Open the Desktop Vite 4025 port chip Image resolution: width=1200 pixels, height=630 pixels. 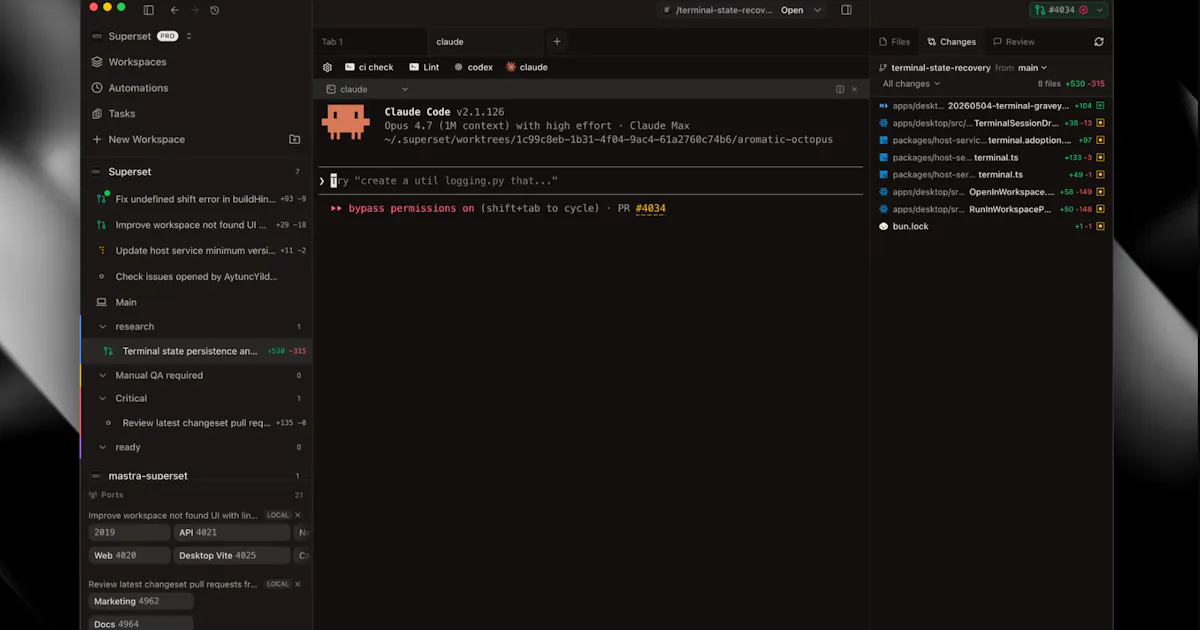point(233,555)
